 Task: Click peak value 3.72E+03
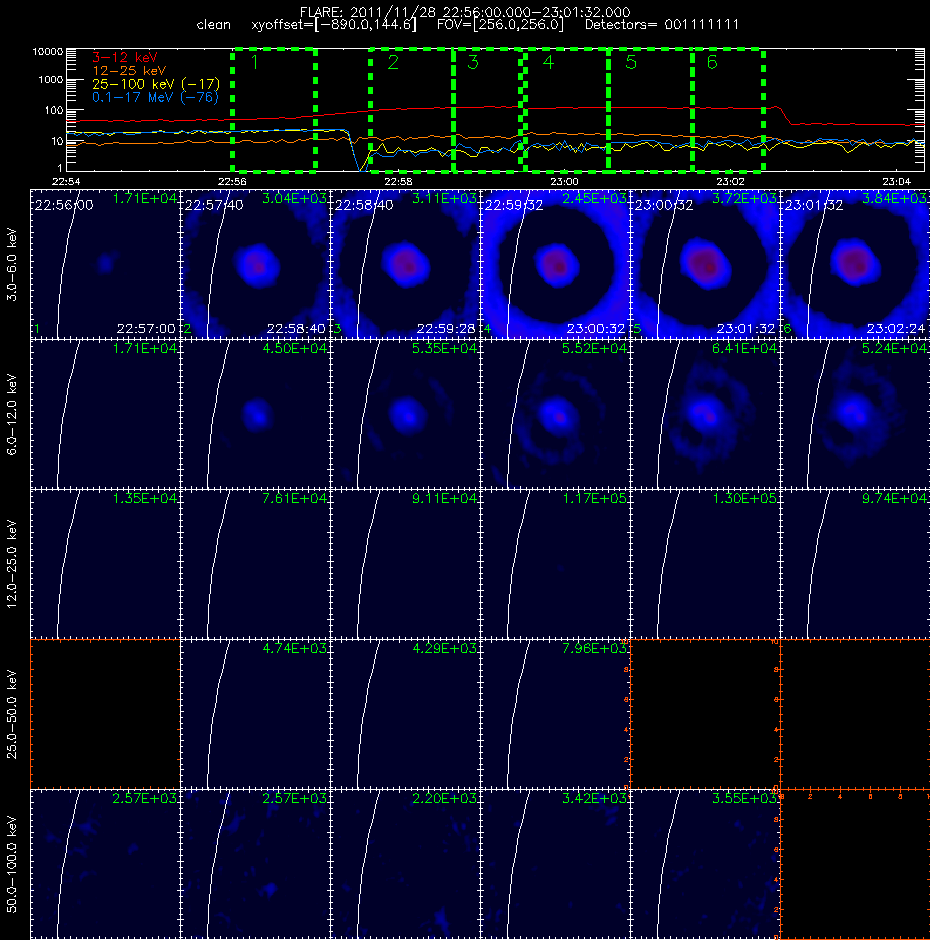click(x=744, y=198)
